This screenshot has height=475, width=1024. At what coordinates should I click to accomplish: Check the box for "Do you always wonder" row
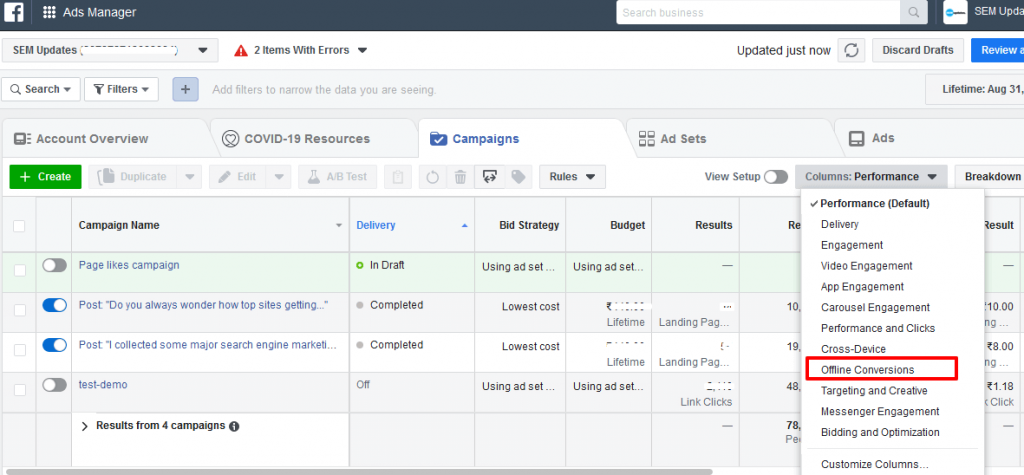pyautogui.click(x=20, y=310)
